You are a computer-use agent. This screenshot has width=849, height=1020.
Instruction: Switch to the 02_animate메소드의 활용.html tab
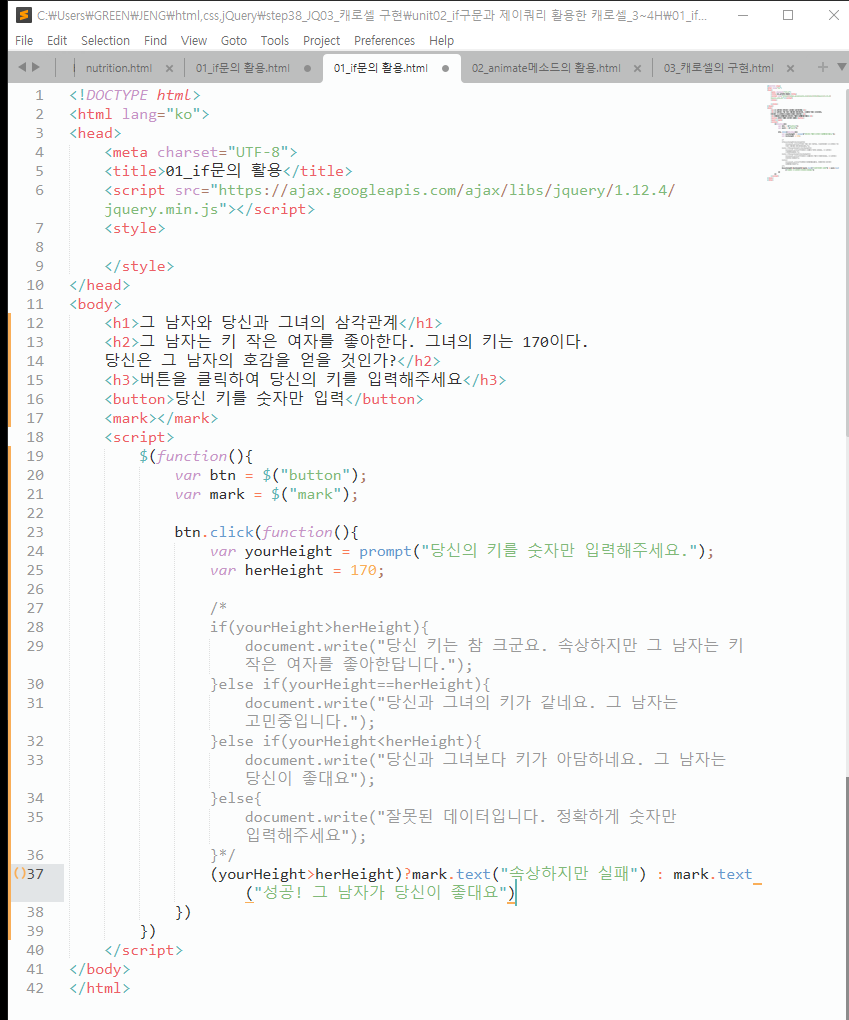(546, 68)
